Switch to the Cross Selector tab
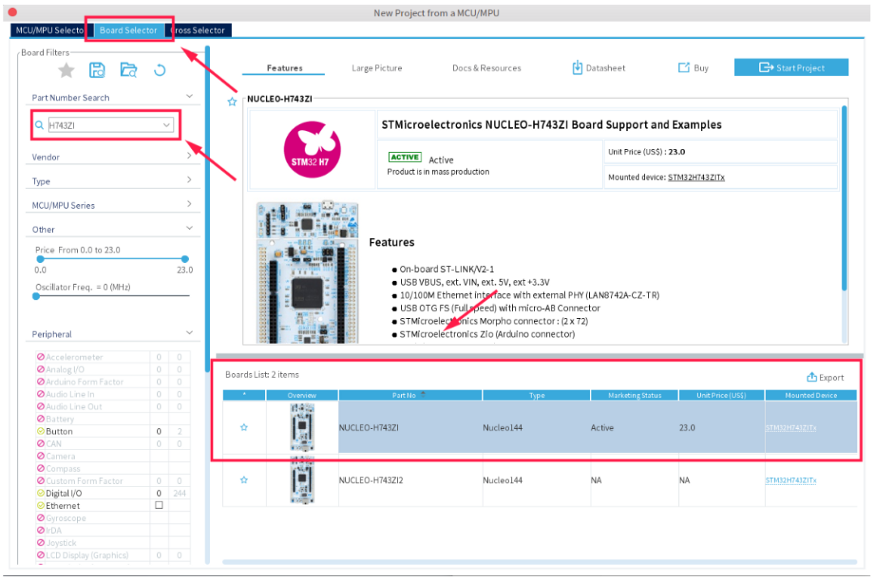Screen dimensions: 875x580 [x=198, y=30]
